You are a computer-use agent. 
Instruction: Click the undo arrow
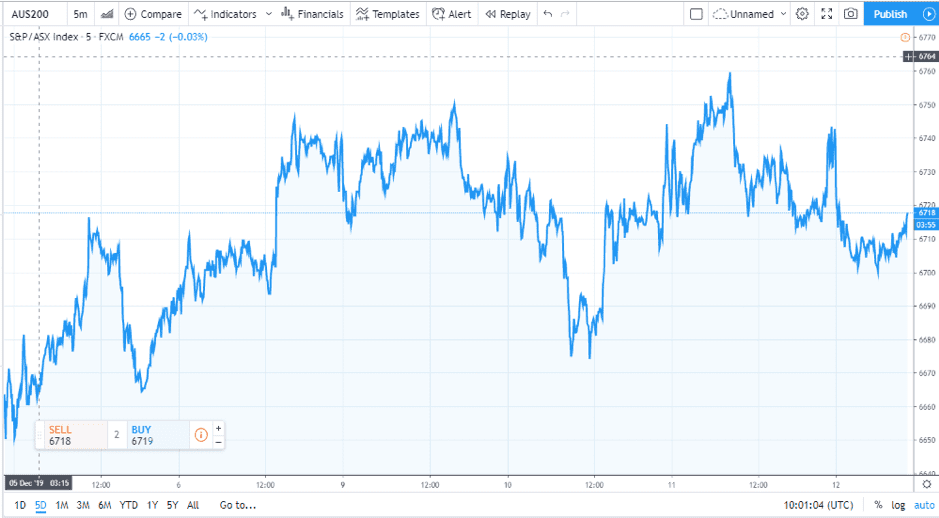pos(547,14)
